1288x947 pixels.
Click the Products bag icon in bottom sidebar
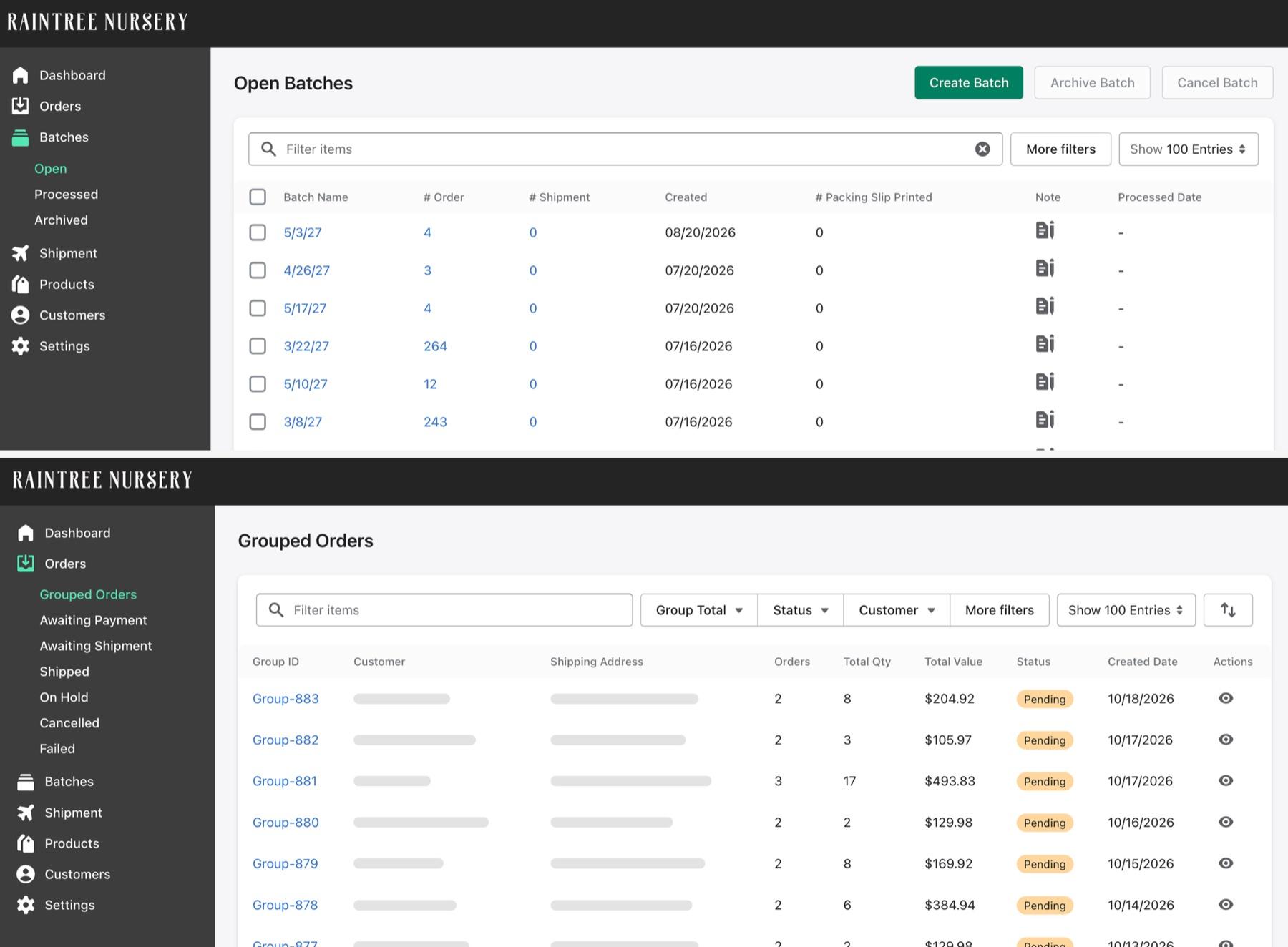(26, 843)
